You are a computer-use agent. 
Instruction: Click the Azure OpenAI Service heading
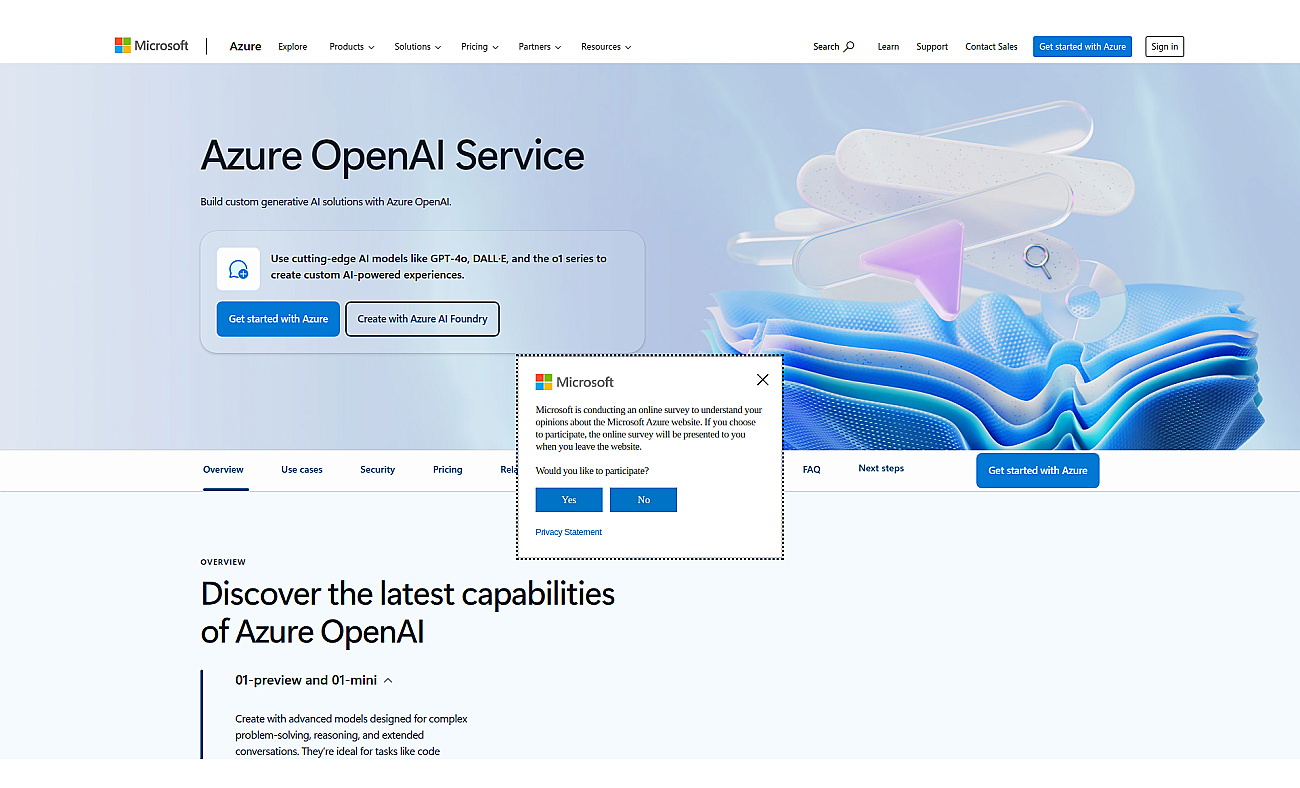click(x=392, y=156)
